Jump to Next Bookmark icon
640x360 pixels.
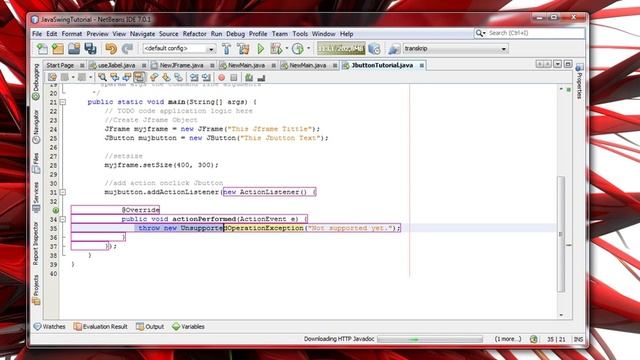click(x=166, y=77)
